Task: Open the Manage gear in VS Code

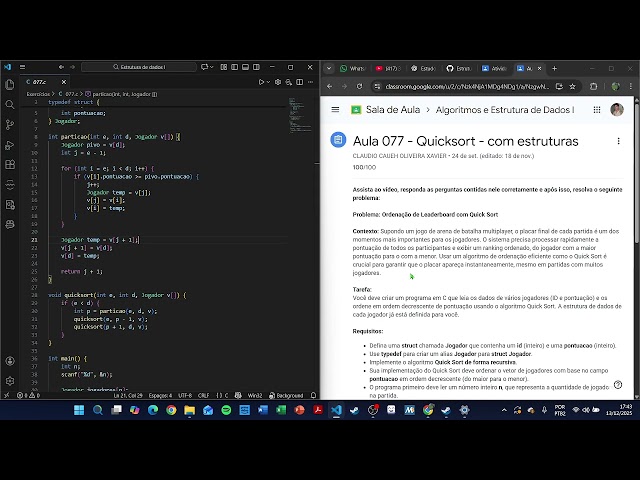Action: click(10, 381)
